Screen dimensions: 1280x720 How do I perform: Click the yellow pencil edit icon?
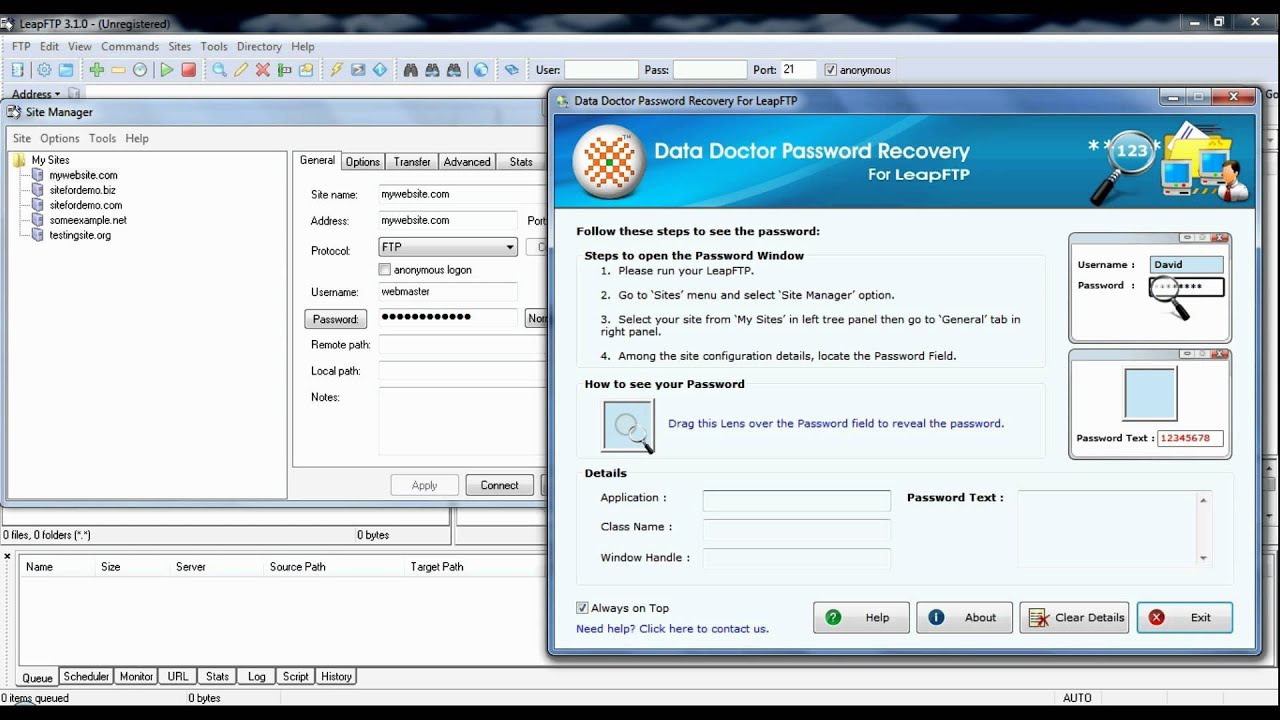pyautogui.click(x=241, y=70)
